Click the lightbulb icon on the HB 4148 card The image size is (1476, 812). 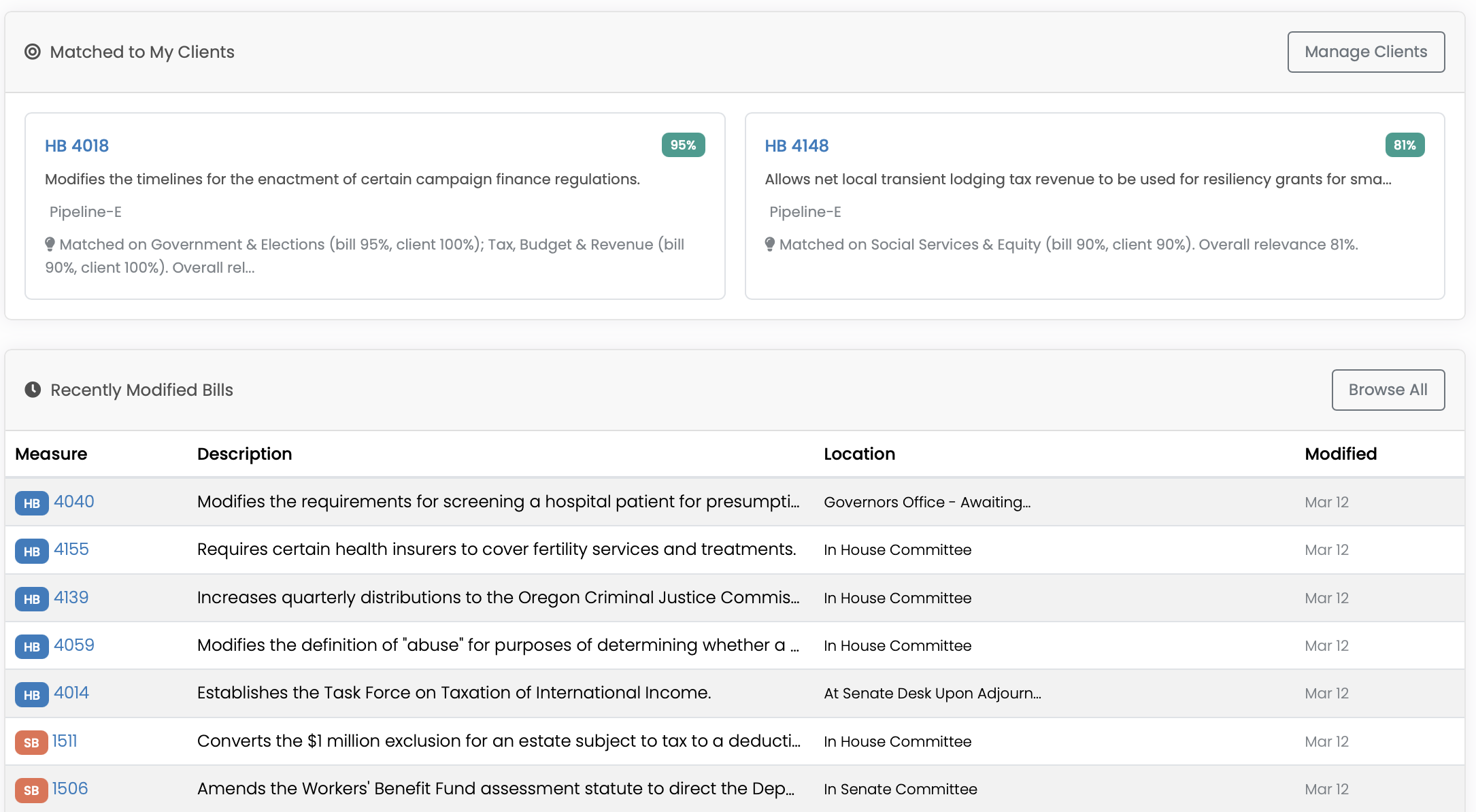pyautogui.click(x=771, y=244)
